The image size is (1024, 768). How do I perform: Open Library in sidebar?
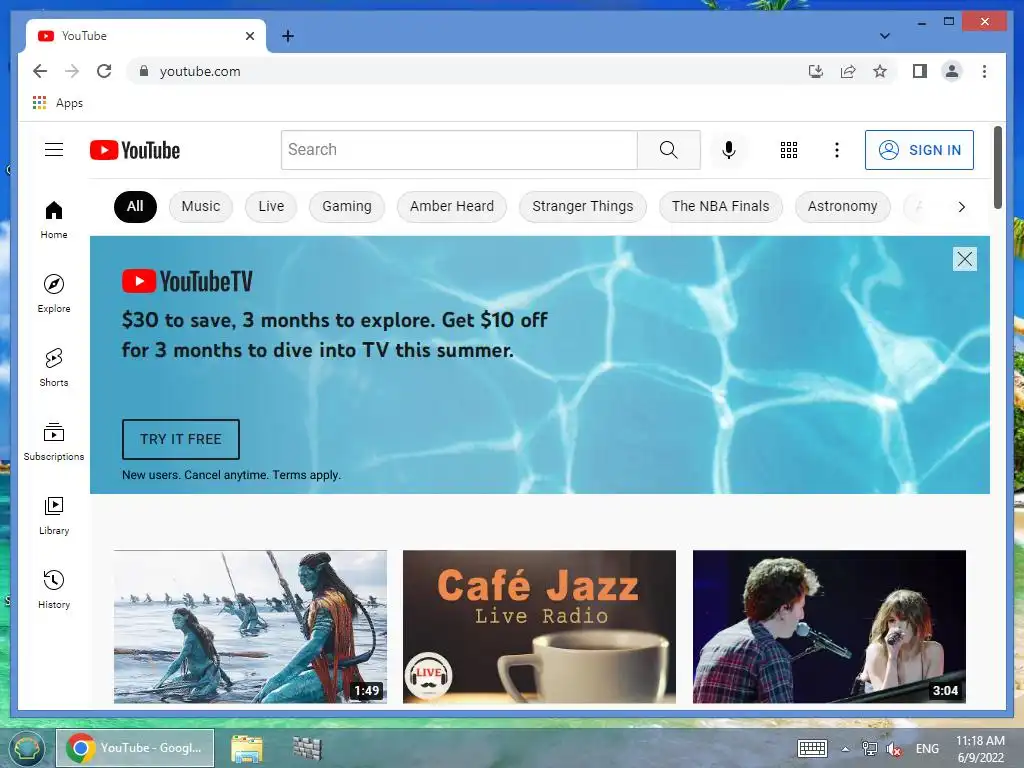coord(54,516)
